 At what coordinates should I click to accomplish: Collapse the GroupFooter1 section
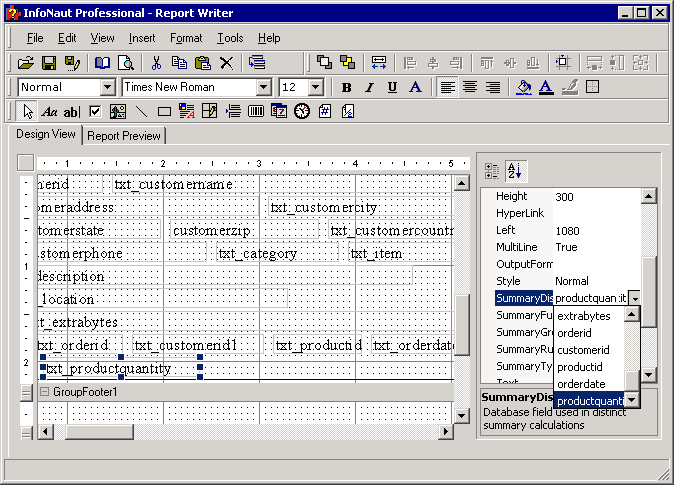click(44, 392)
